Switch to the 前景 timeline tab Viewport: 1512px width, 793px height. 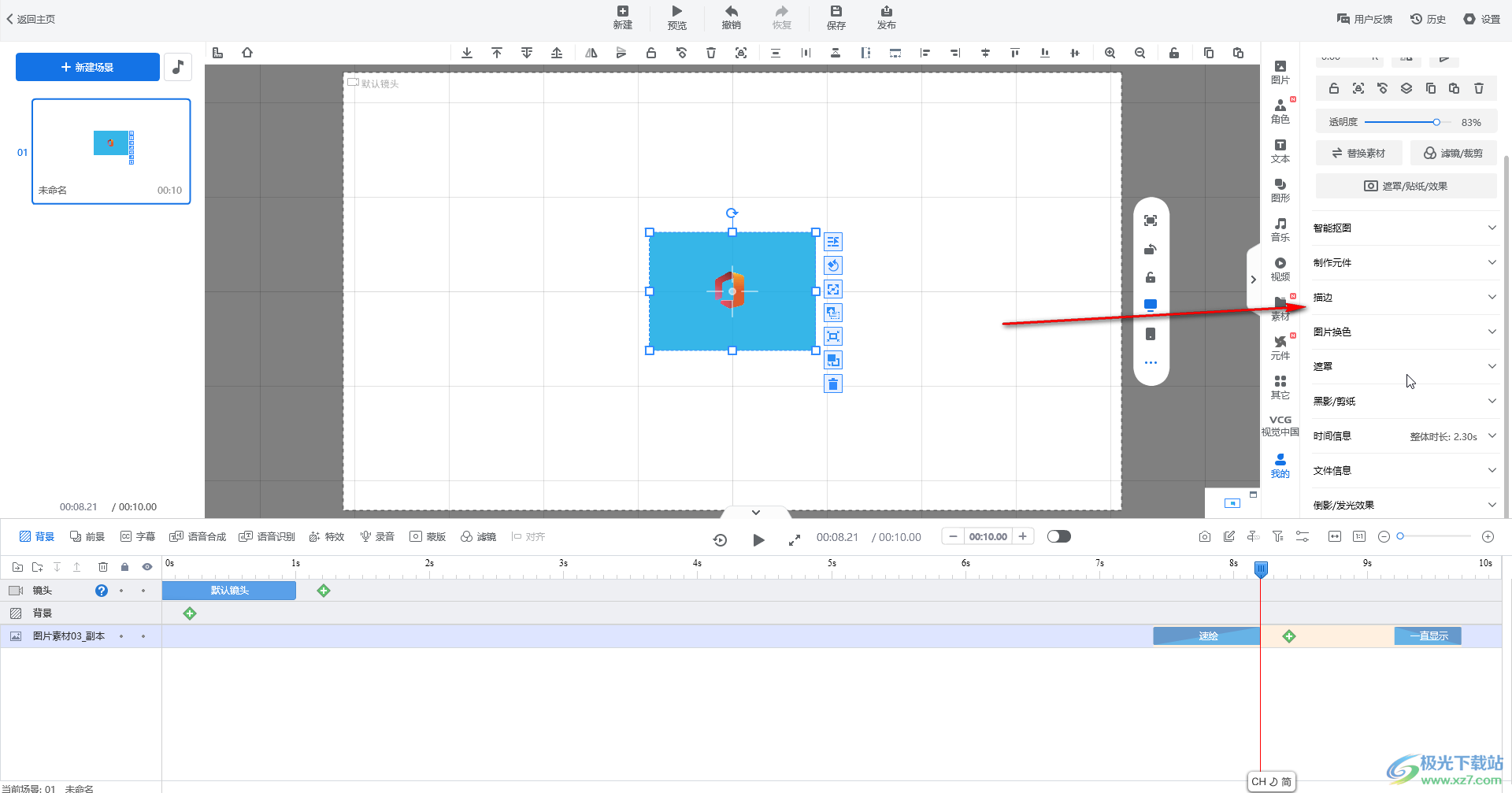87,536
